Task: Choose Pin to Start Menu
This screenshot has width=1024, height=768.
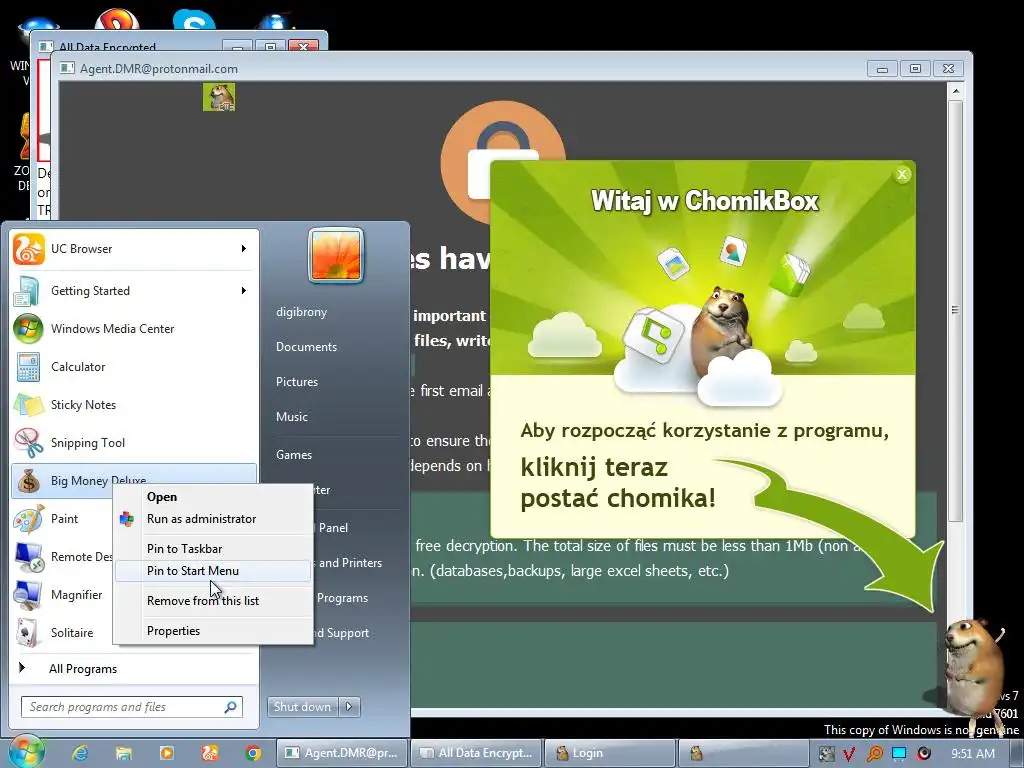Action: click(x=193, y=571)
